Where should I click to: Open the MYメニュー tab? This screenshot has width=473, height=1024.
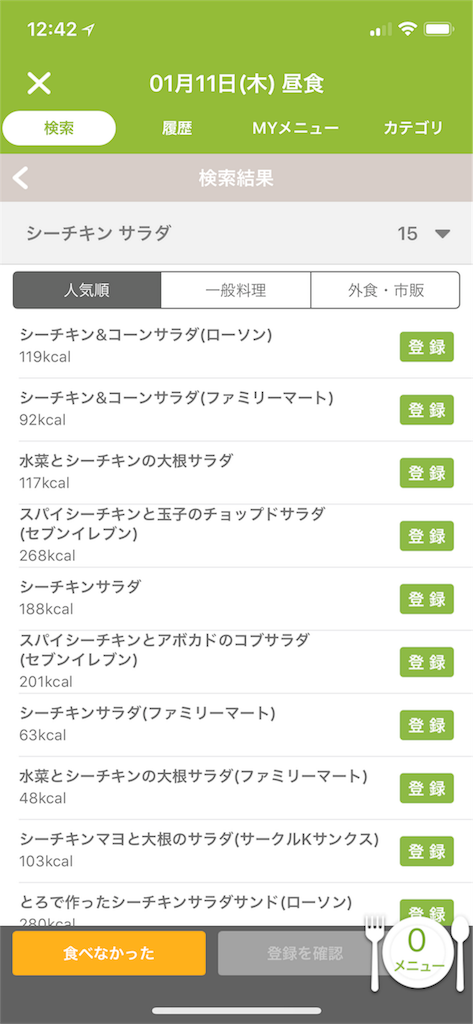click(295, 128)
